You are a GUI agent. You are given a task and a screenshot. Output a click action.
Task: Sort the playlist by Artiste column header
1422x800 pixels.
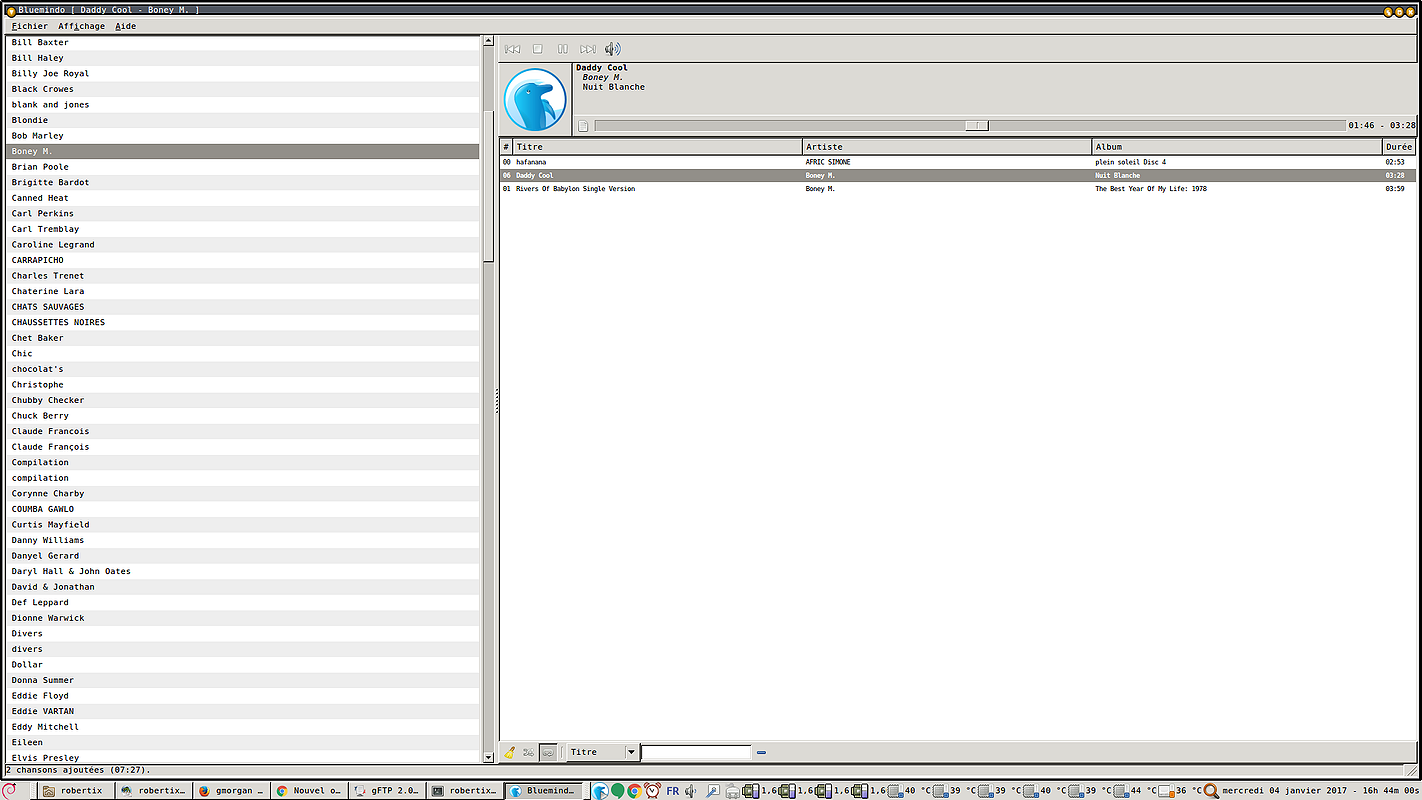(x=948, y=147)
